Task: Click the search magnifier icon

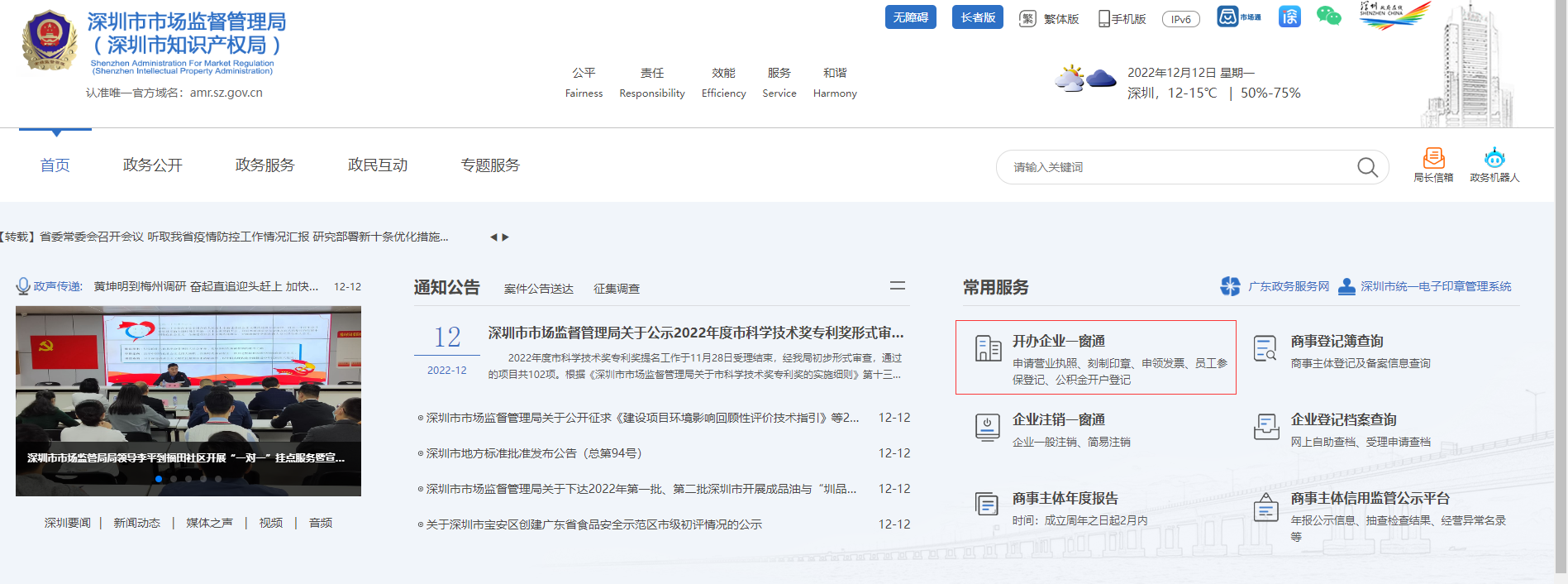Action: tap(1367, 167)
